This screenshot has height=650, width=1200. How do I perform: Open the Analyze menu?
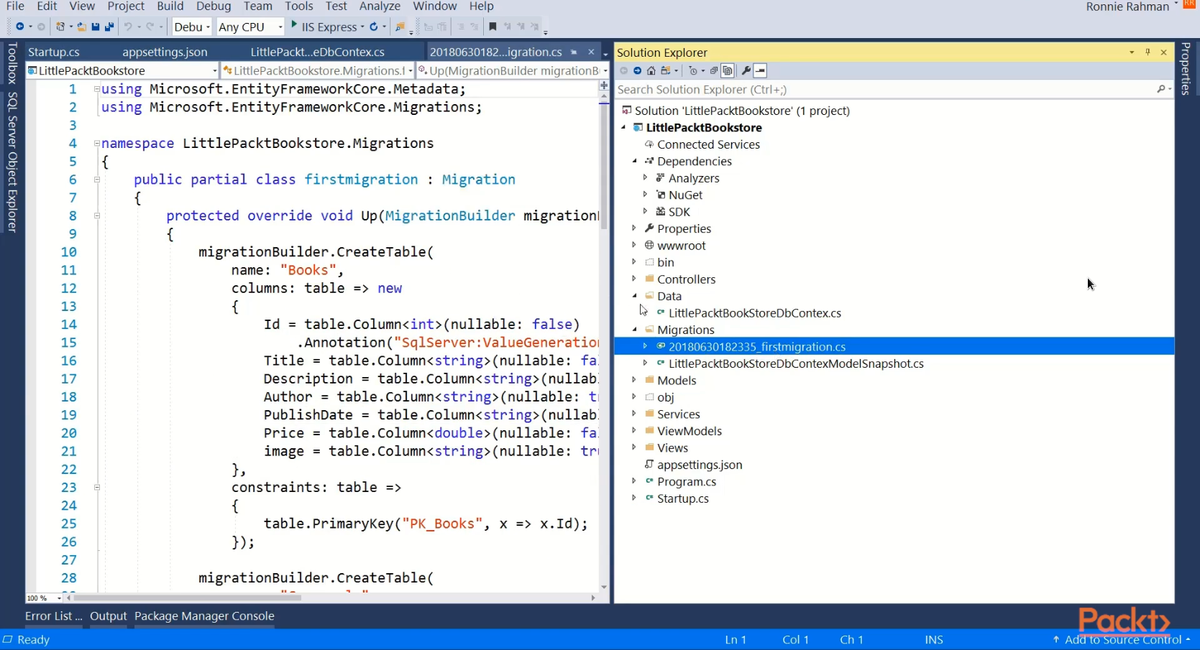point(380,6)
